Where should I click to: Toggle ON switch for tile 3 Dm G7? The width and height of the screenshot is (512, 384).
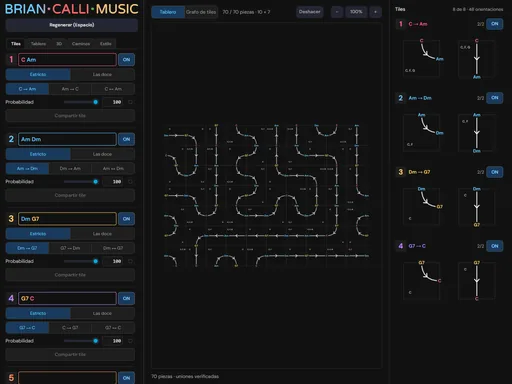point(126,219)
